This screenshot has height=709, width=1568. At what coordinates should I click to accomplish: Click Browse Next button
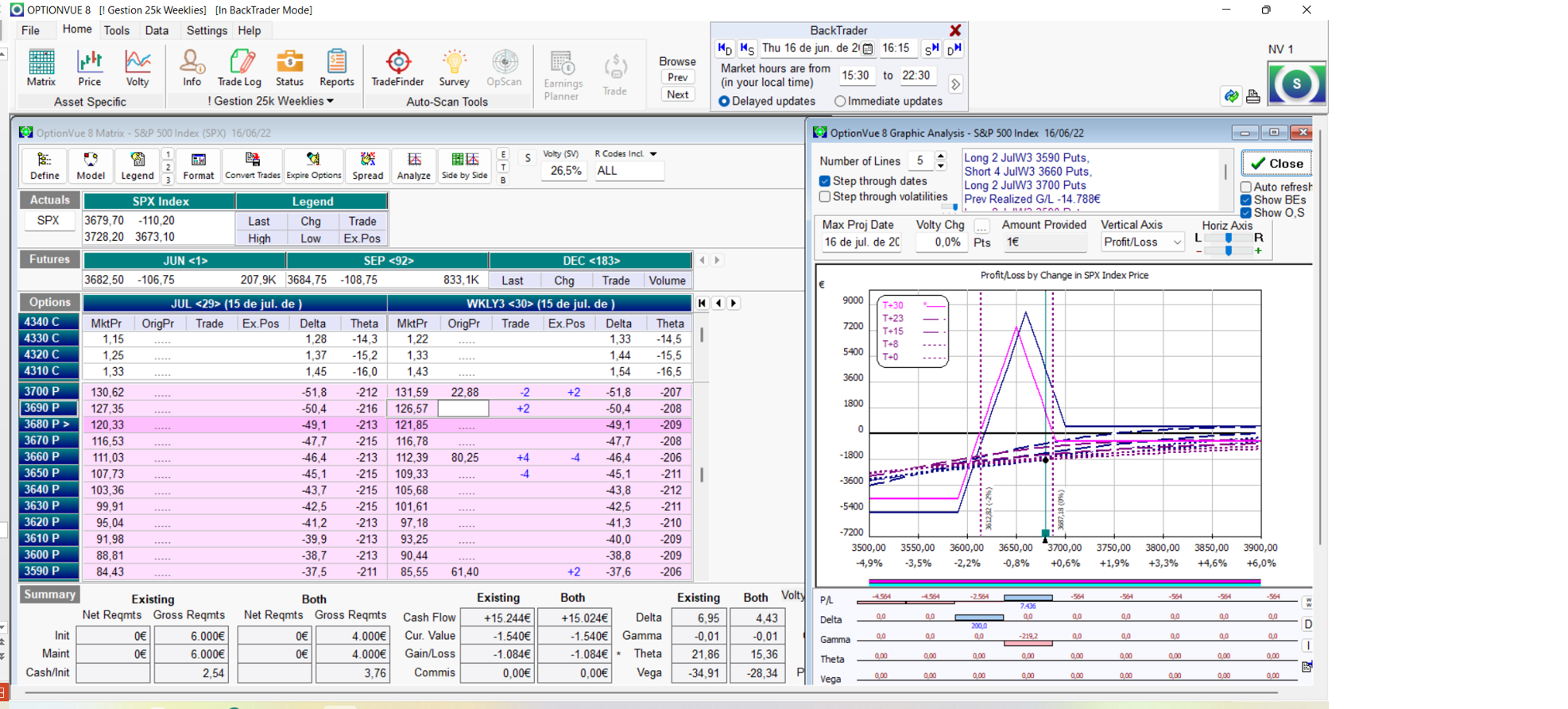click(677, 94)
